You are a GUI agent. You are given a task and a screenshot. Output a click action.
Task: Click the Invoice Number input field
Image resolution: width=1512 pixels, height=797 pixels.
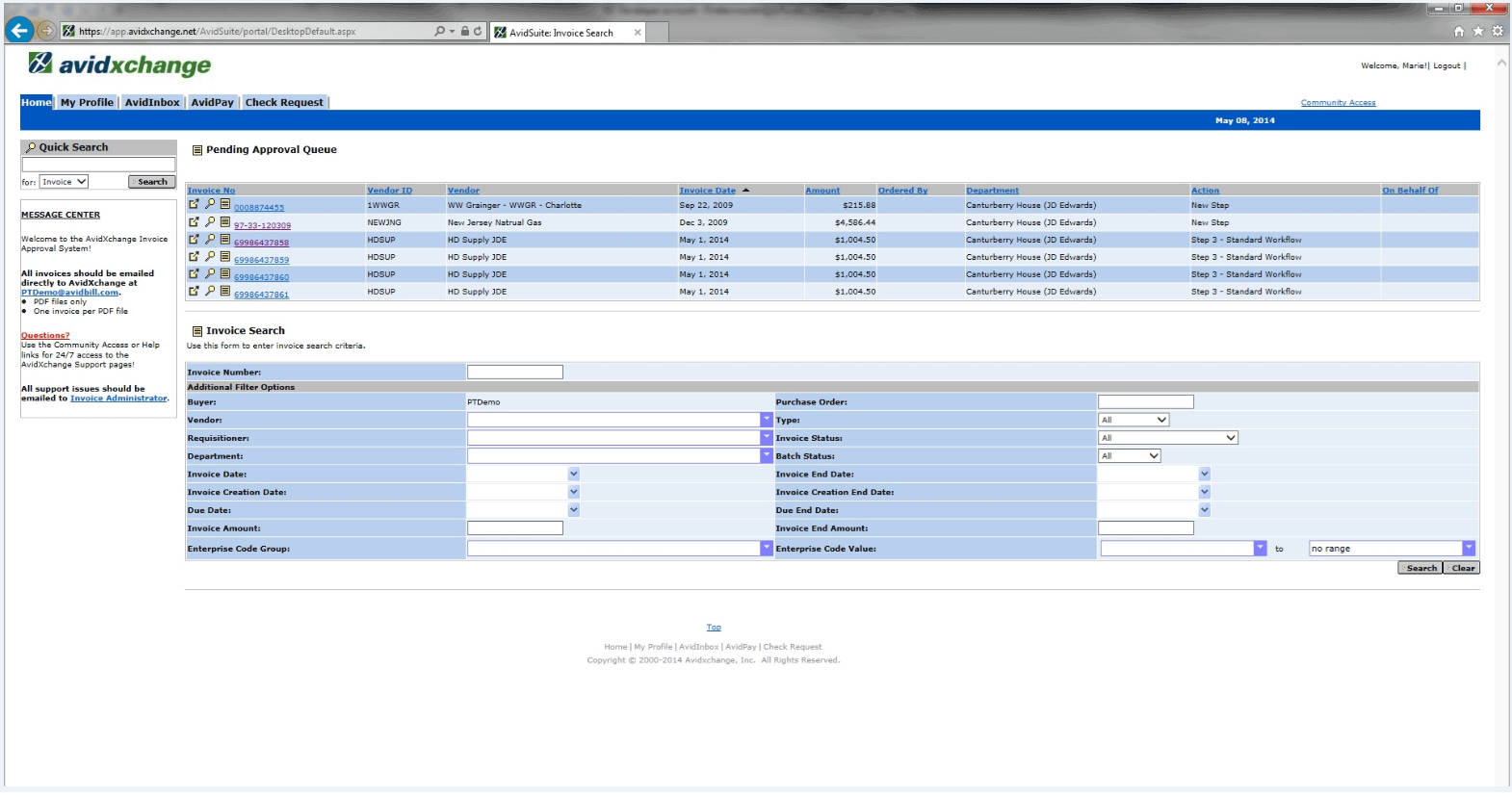515,372
